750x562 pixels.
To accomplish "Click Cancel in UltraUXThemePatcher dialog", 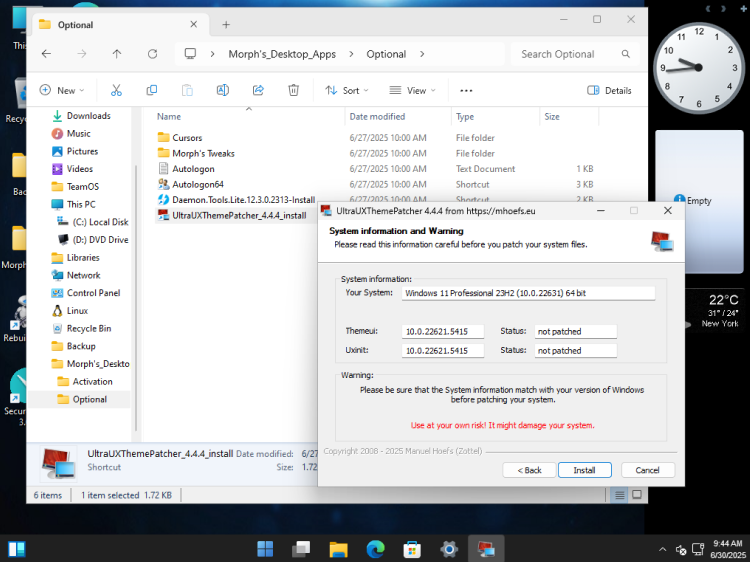I will (648, 470).
